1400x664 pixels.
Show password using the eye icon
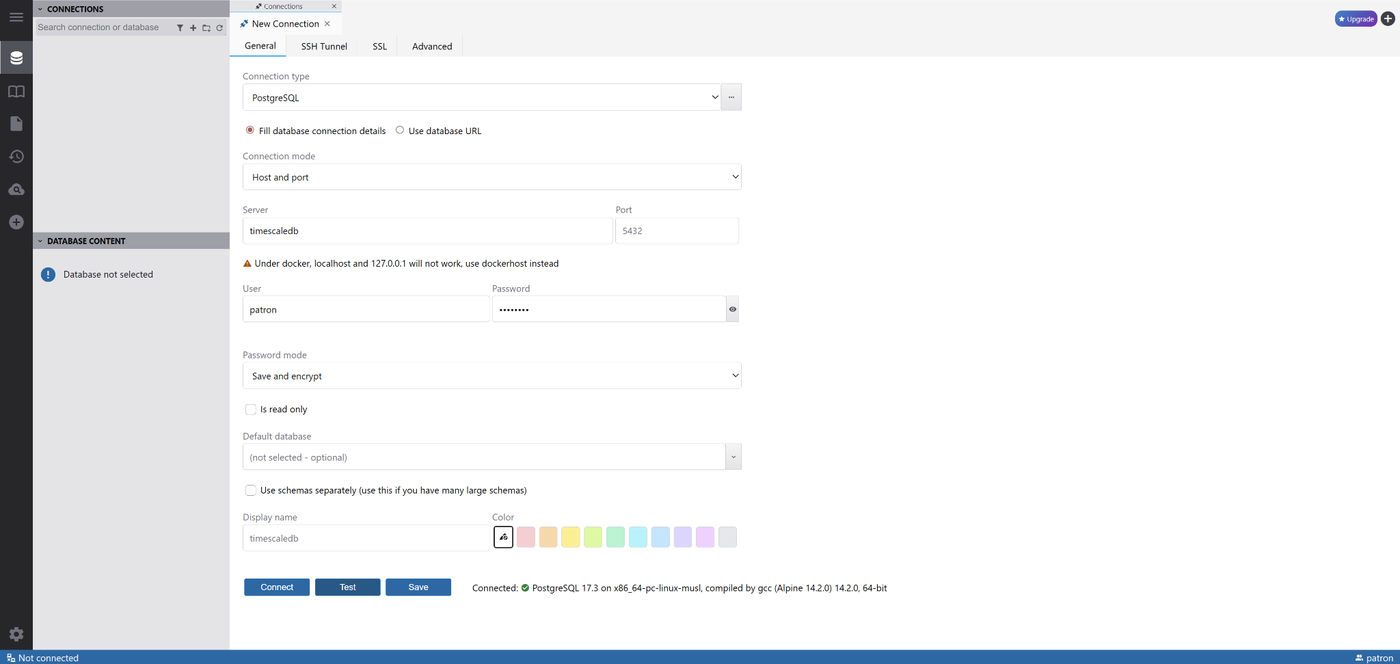point(732,310)
